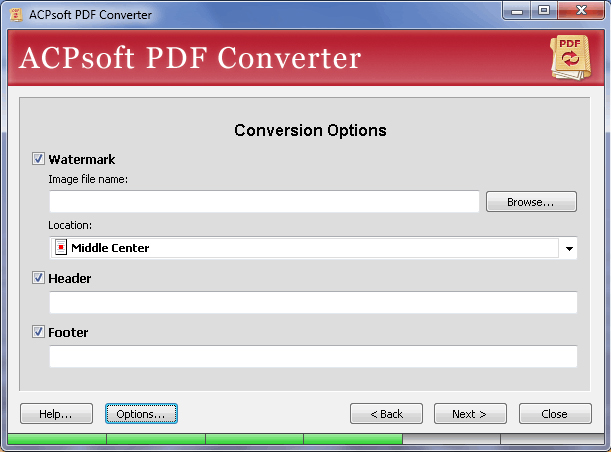Maximize the ACPsoft PDF Converter window
This screenshot has width=611, height=452.
[x=544, y=11]
